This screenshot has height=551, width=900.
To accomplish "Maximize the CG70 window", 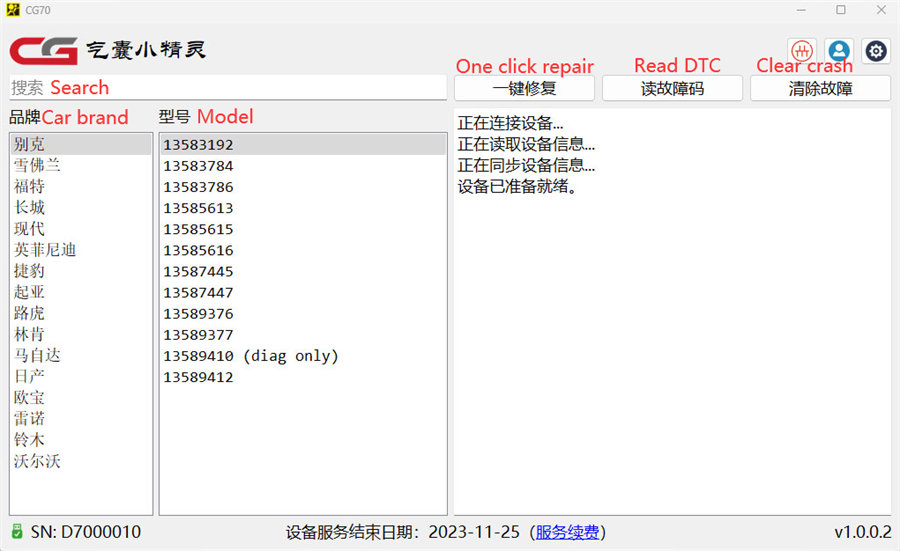I will 840,10.
